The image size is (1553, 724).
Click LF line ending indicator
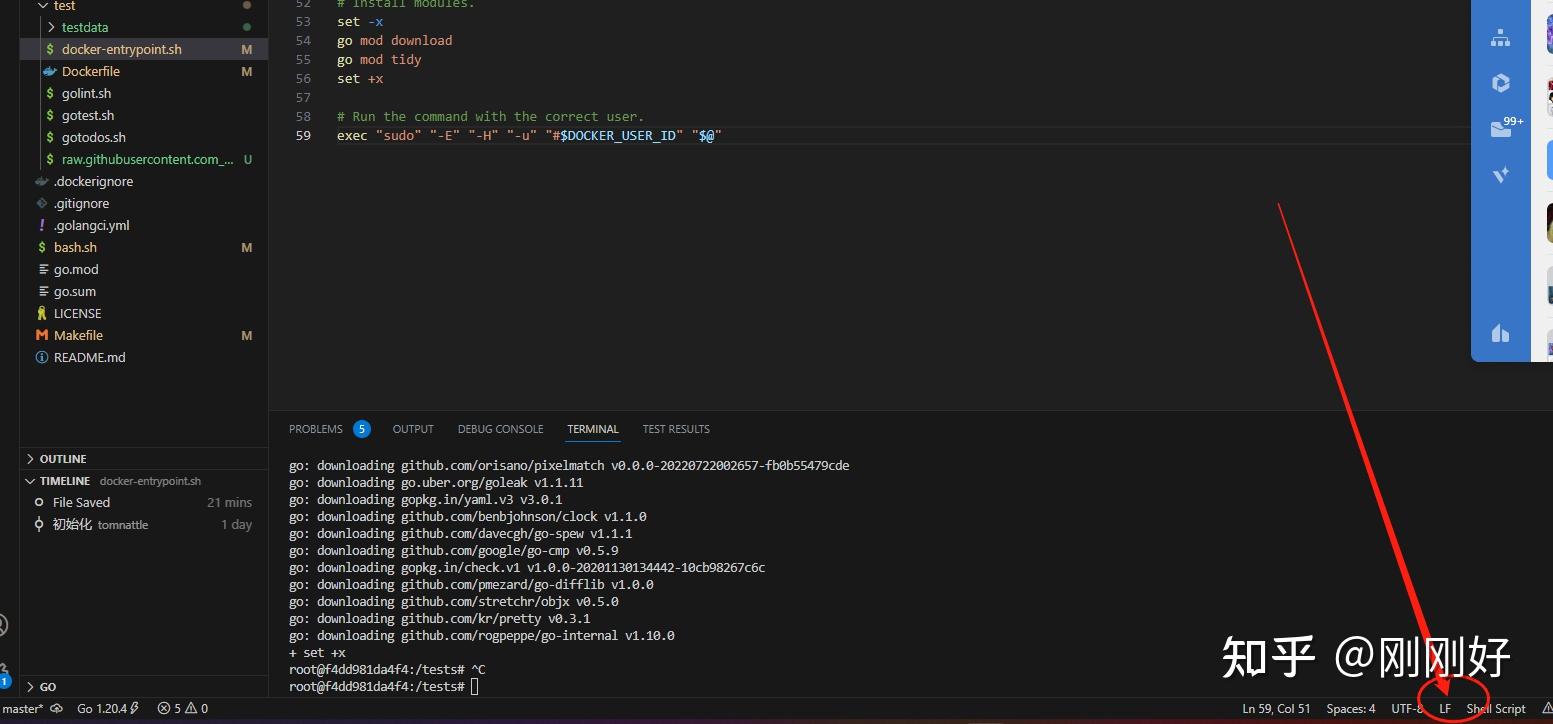[x=1444, y=708]
